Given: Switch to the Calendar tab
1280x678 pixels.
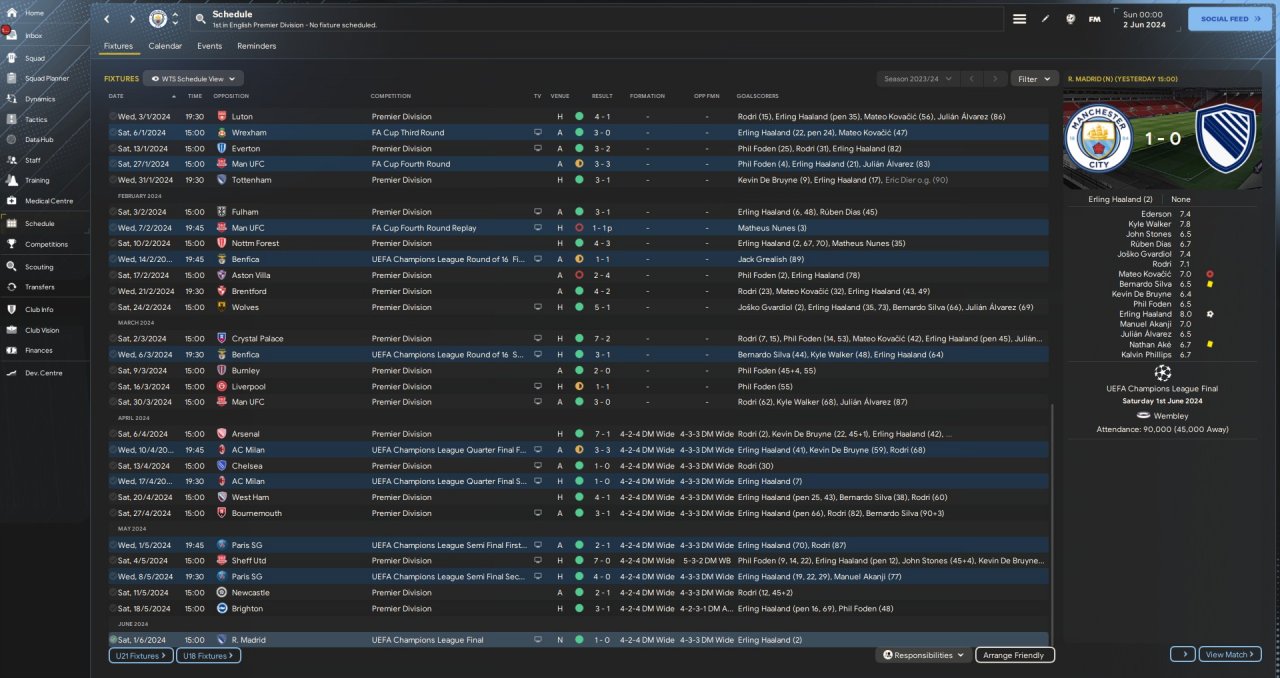Looking at the screenshot, I should click(165, 46).
